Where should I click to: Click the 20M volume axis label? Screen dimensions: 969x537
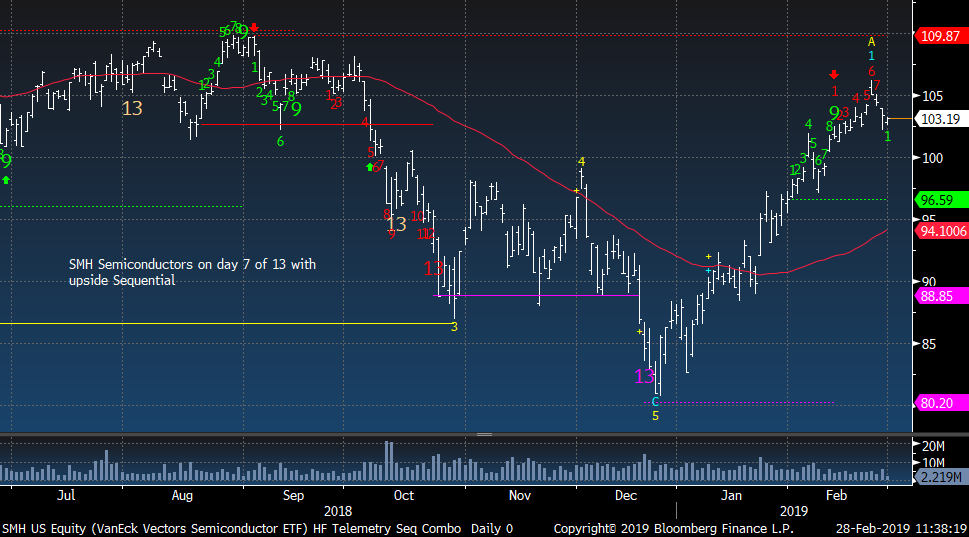tap(933, 446)
